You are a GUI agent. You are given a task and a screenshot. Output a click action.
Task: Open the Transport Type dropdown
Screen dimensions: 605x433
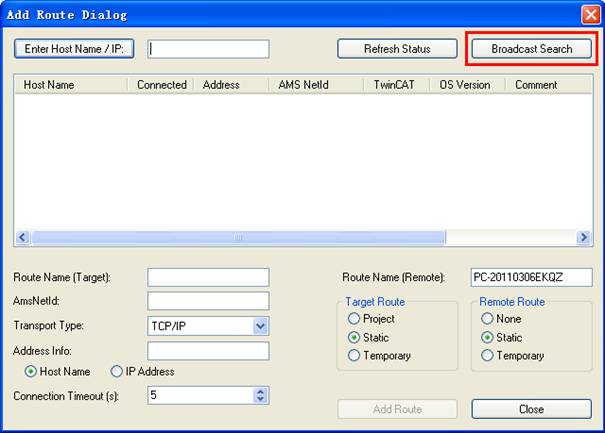point(260,326)
